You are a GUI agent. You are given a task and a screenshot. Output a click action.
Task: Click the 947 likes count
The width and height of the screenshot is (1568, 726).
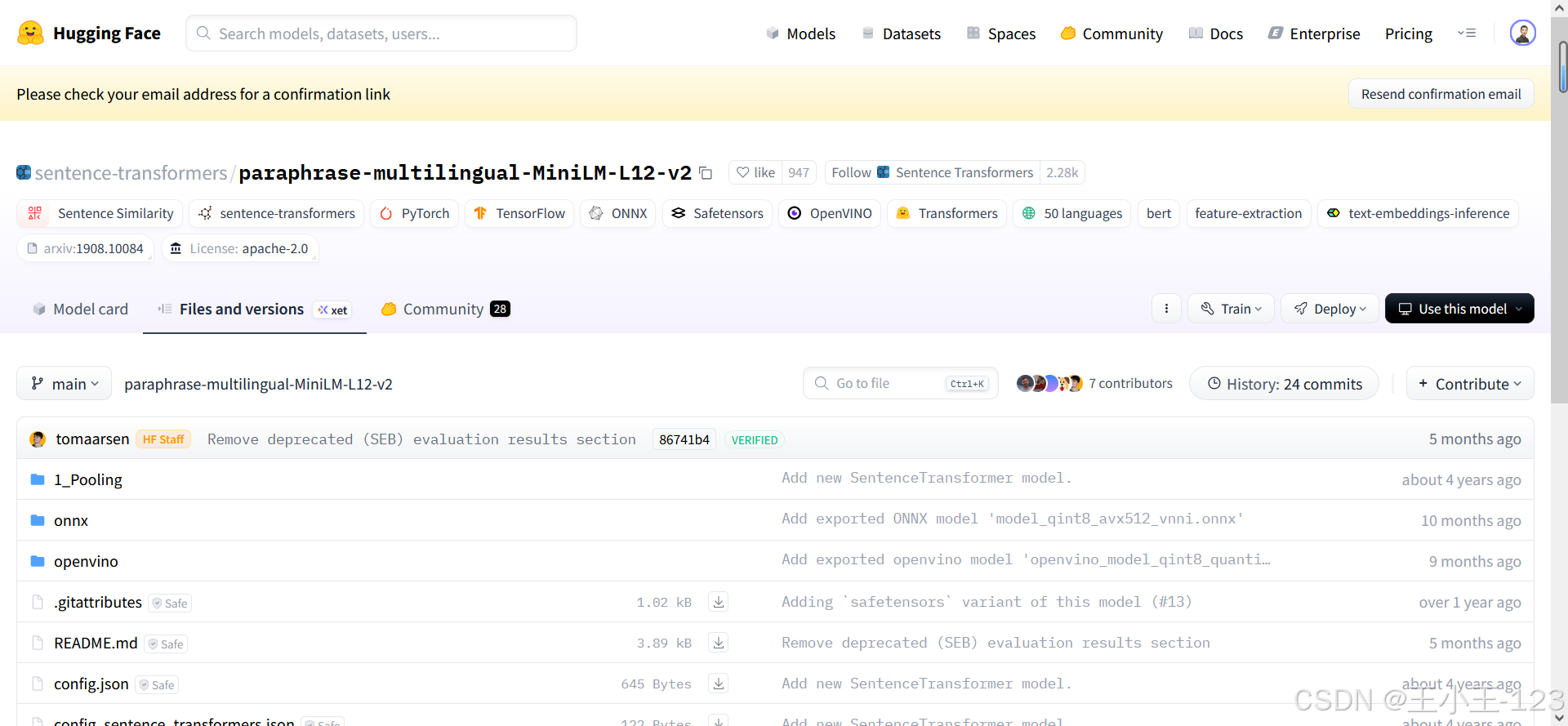point(799,172)
